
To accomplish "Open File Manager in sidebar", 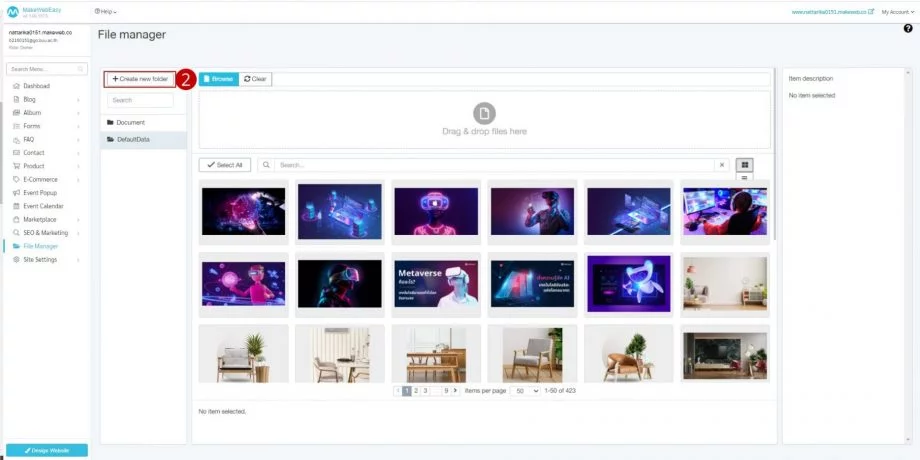I will coord(40,246).
